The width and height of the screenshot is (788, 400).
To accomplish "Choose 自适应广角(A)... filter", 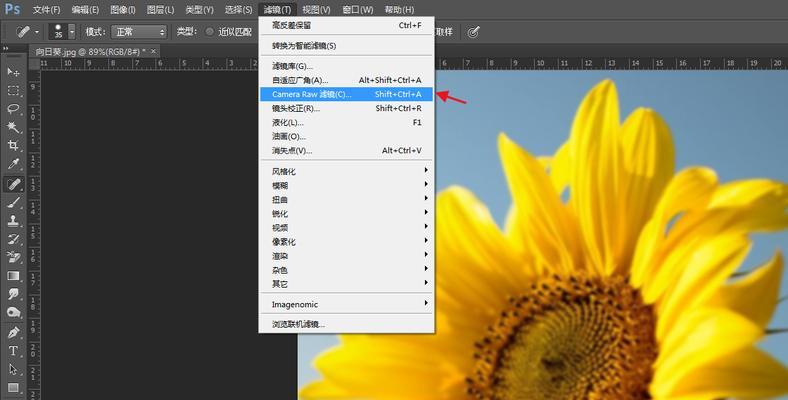I will point(346,80).
